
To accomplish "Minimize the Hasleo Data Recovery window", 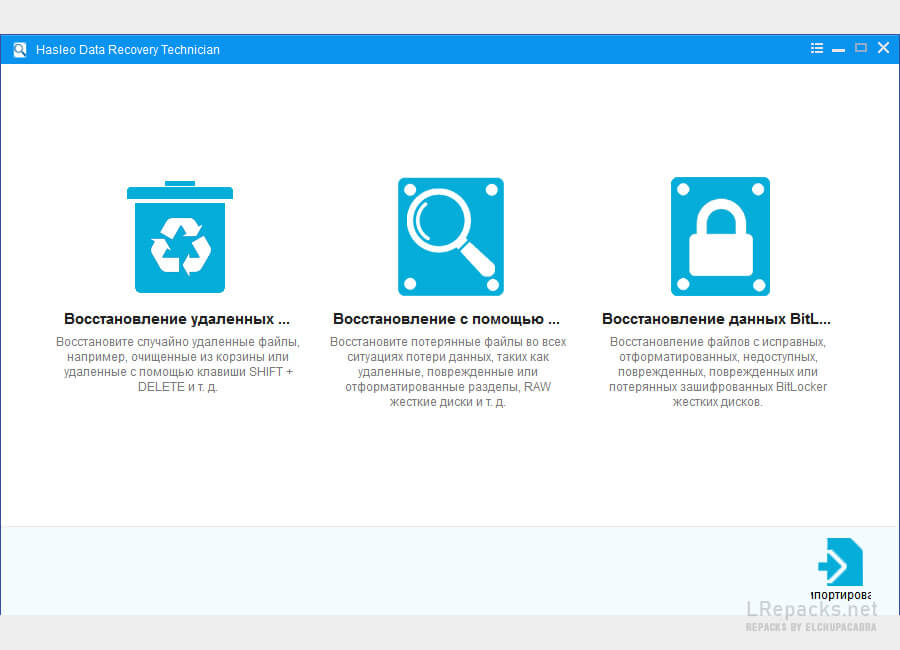I will (x=839, y=50).
